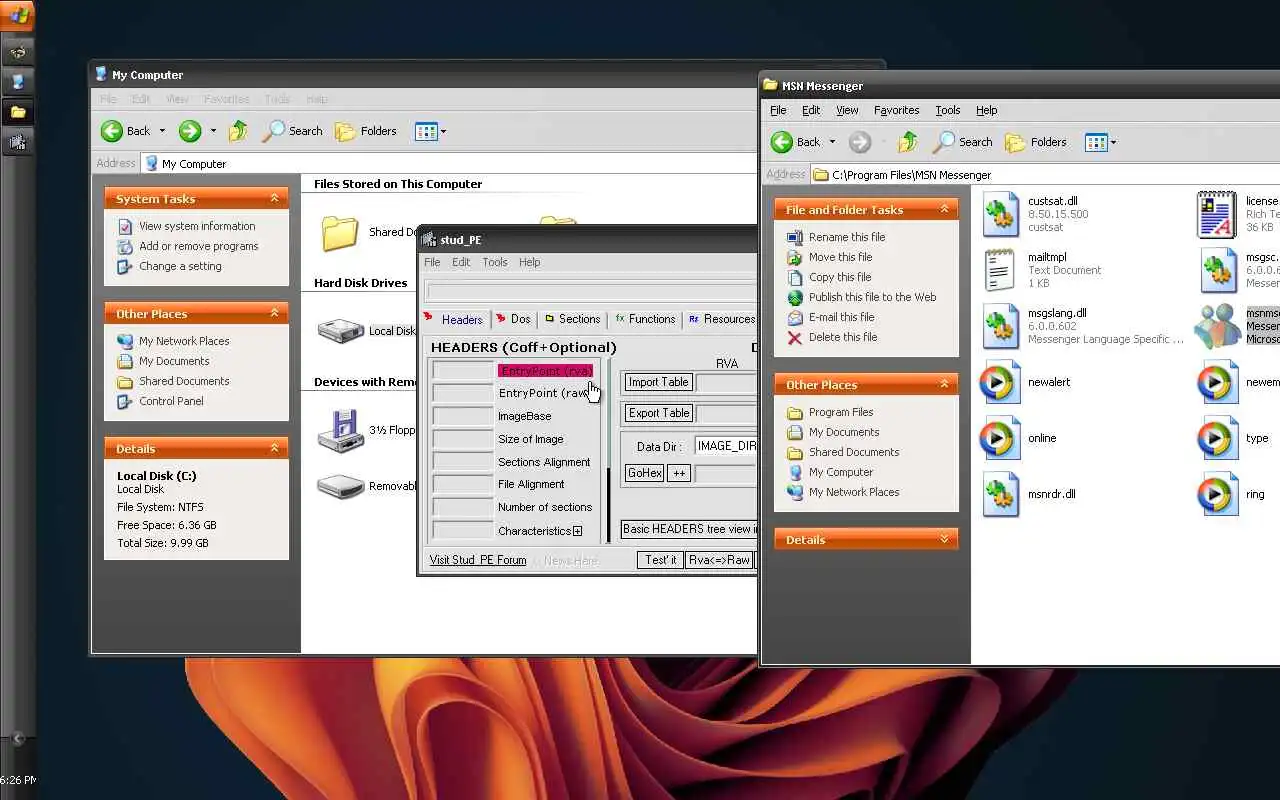1280x800 pixels.
Task: Select msgslang.dll file icon
Action: [1000, 326]
